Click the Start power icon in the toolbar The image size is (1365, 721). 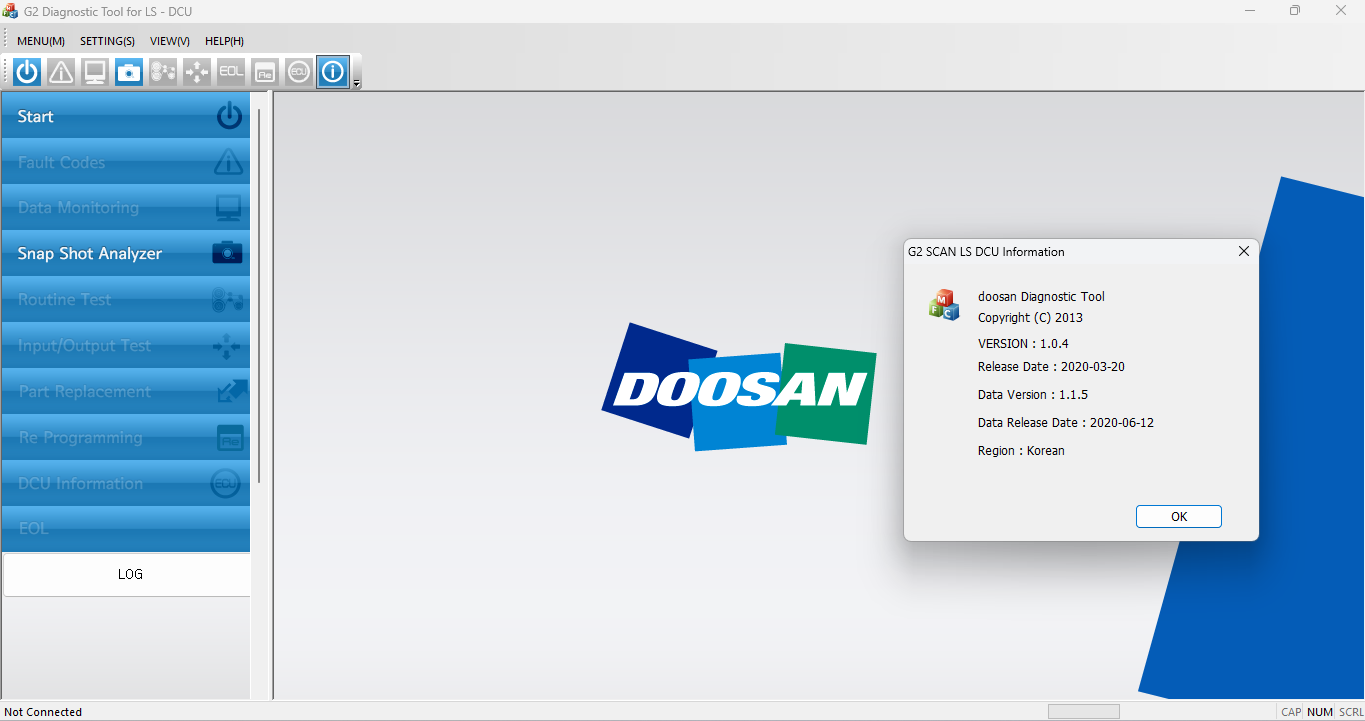(x=27, y=72)
